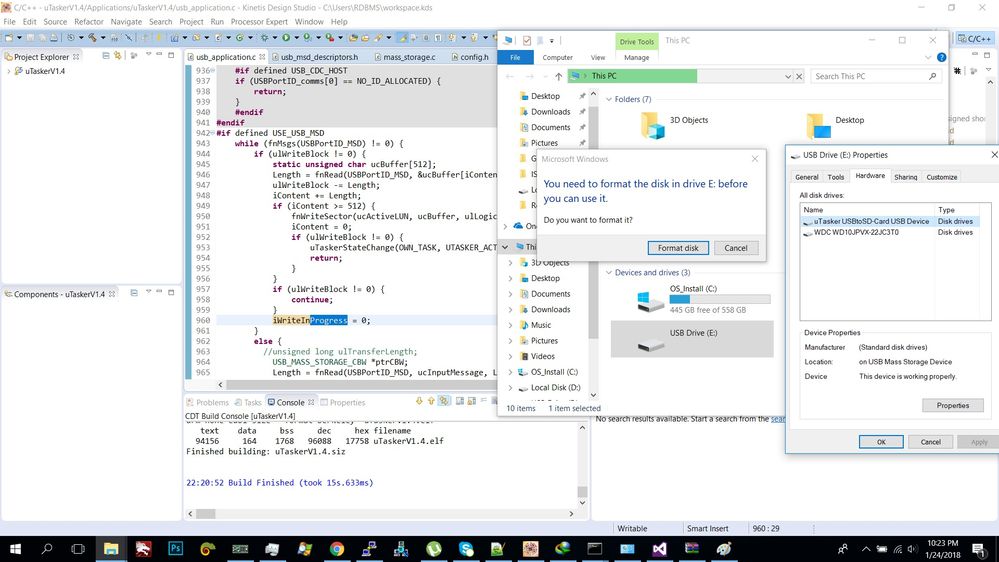The width and height of the screenshot is (999, 562).
Task: Expand the uTaskerV1.4 project tree node
Action: (9, 71)
